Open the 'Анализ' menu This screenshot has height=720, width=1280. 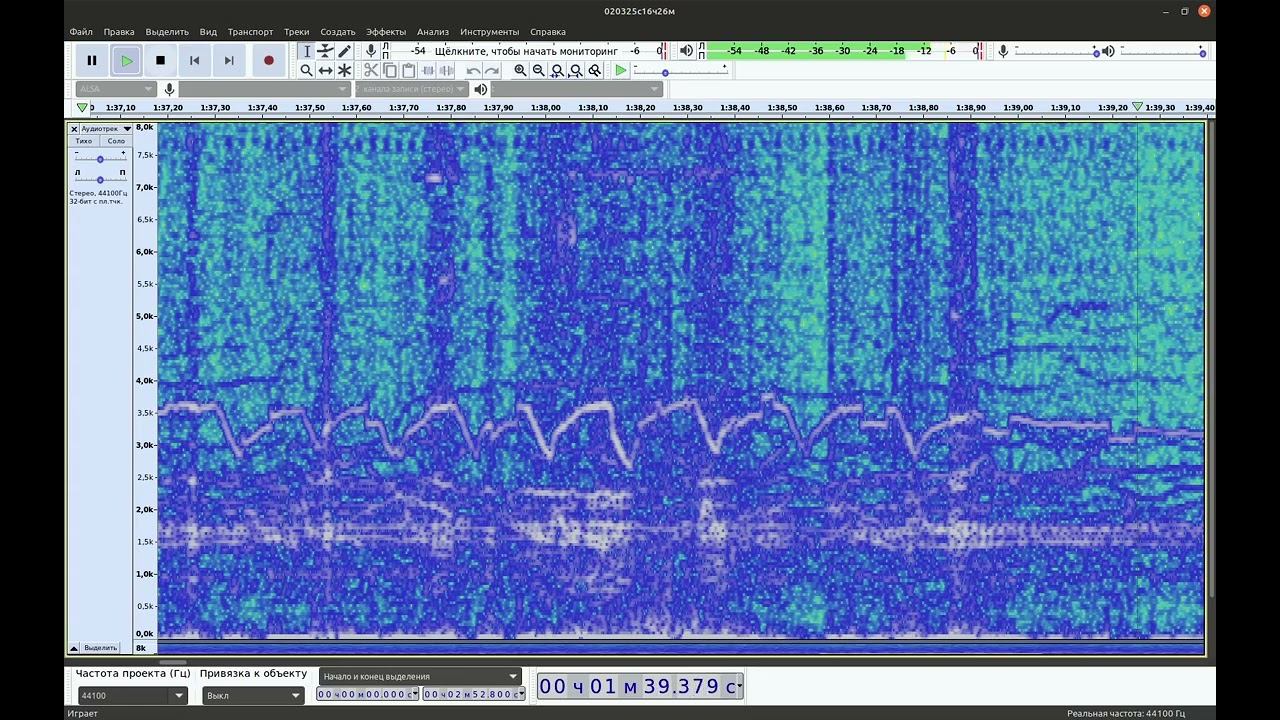pyautogui.click(x=433, y=32)
